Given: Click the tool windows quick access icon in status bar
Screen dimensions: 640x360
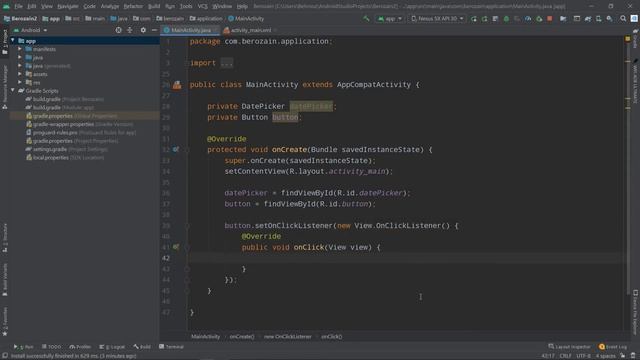Looking at the screenshot, I should coord(5,356).
